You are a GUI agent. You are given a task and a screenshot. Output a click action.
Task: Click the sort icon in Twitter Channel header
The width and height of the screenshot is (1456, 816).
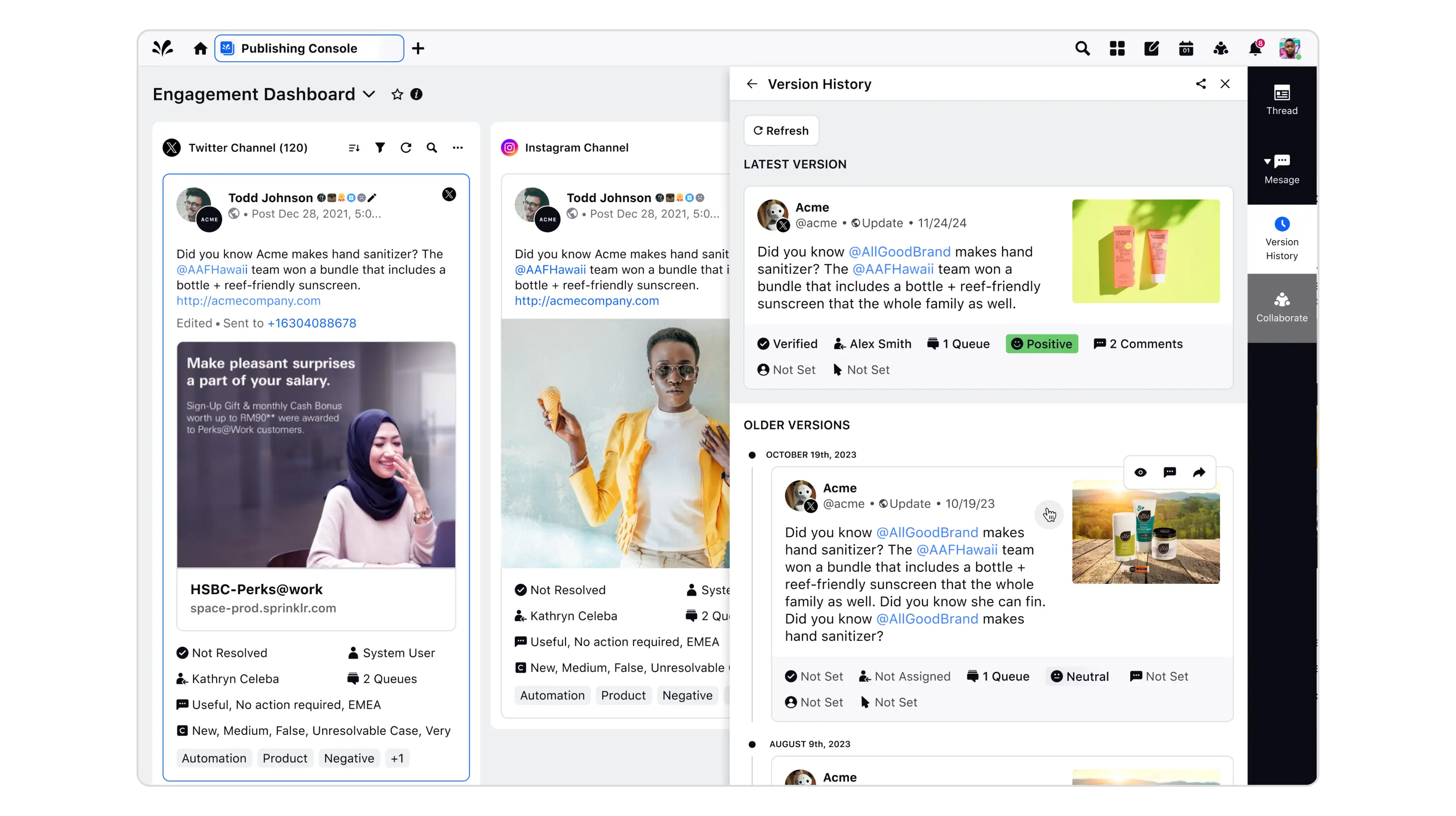pos(354,147)
